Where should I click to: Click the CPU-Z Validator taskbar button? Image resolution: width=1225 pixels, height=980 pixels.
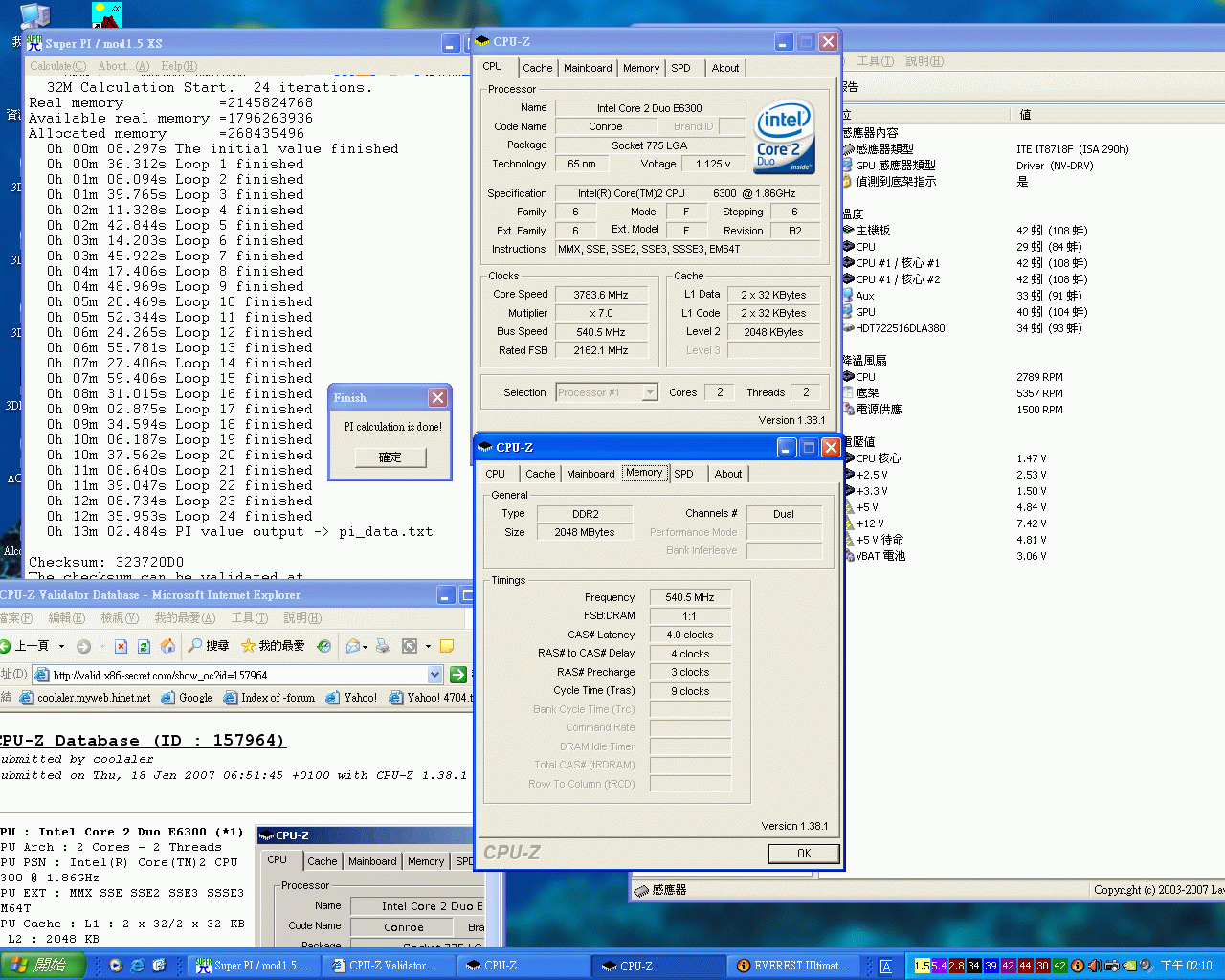tap(389, 966)
